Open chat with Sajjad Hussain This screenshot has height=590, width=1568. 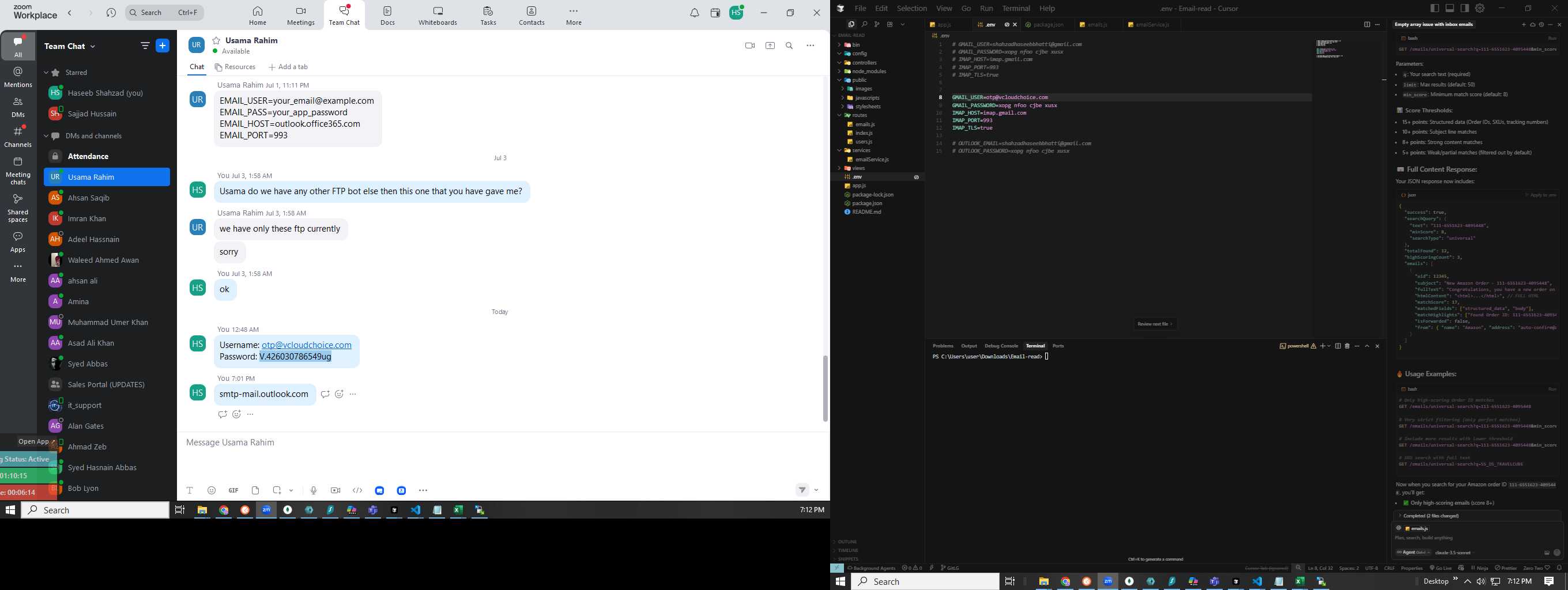pyautogui.click(x=107, y=114)
